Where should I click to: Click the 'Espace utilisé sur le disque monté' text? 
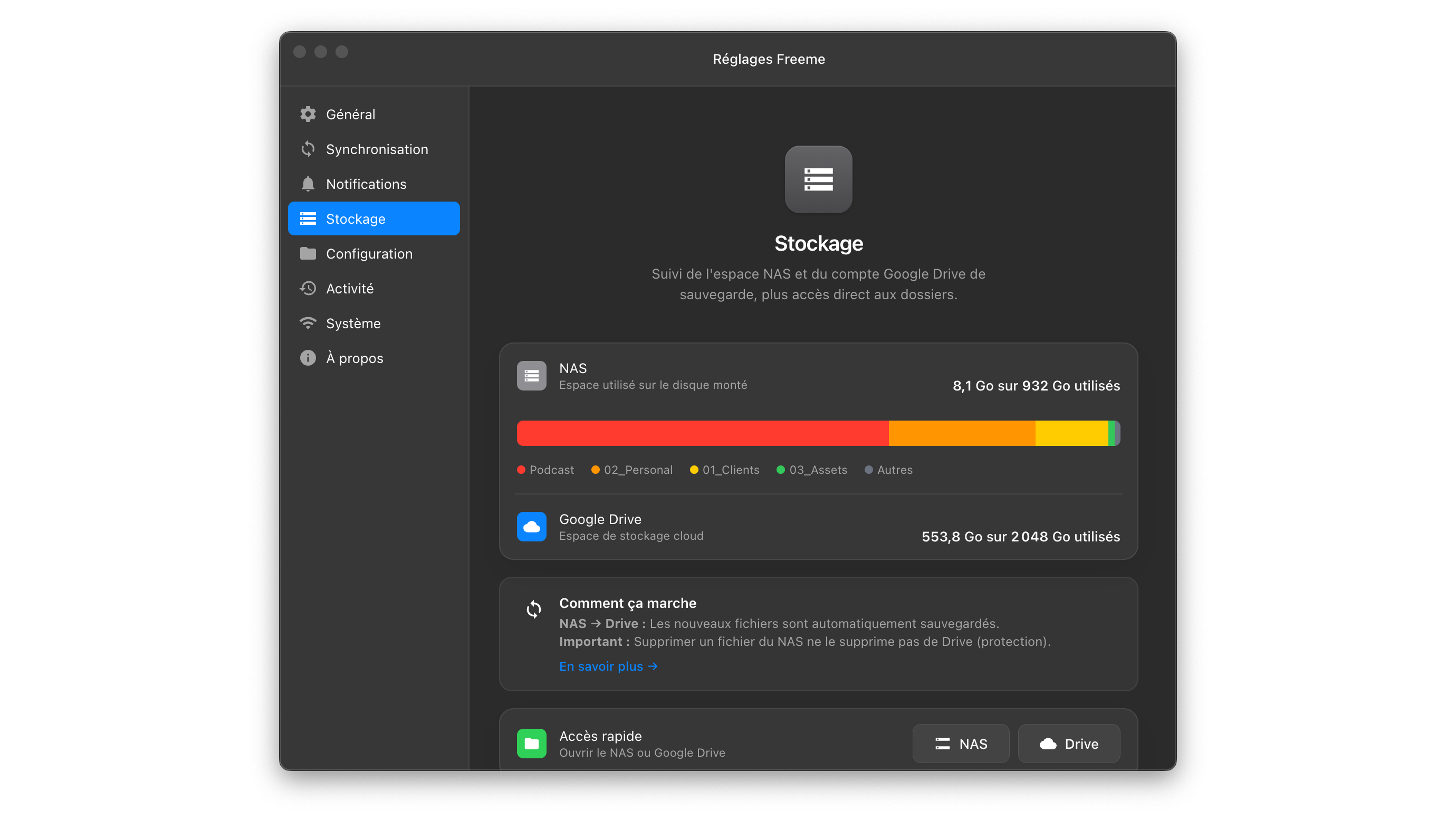653,385
